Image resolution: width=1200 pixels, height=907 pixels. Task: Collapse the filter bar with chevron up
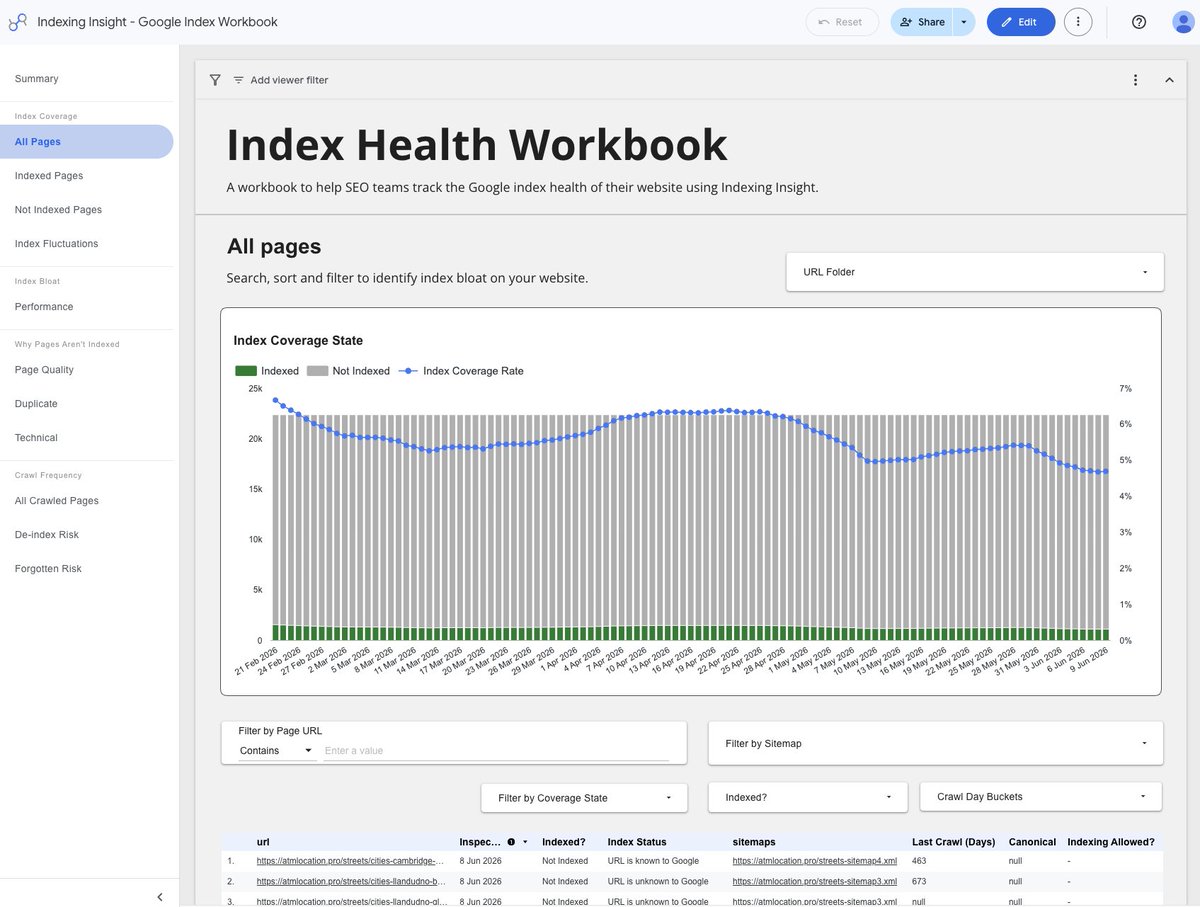click(1169, 80)
